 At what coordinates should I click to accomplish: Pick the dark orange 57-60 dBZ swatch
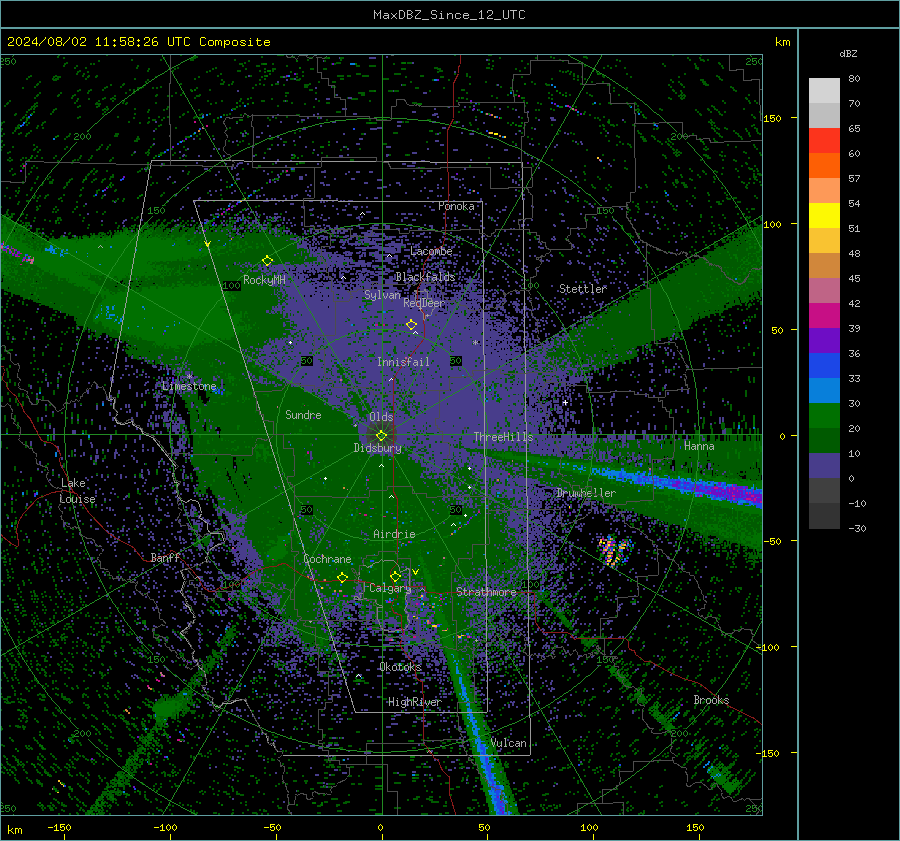[824, 165]
